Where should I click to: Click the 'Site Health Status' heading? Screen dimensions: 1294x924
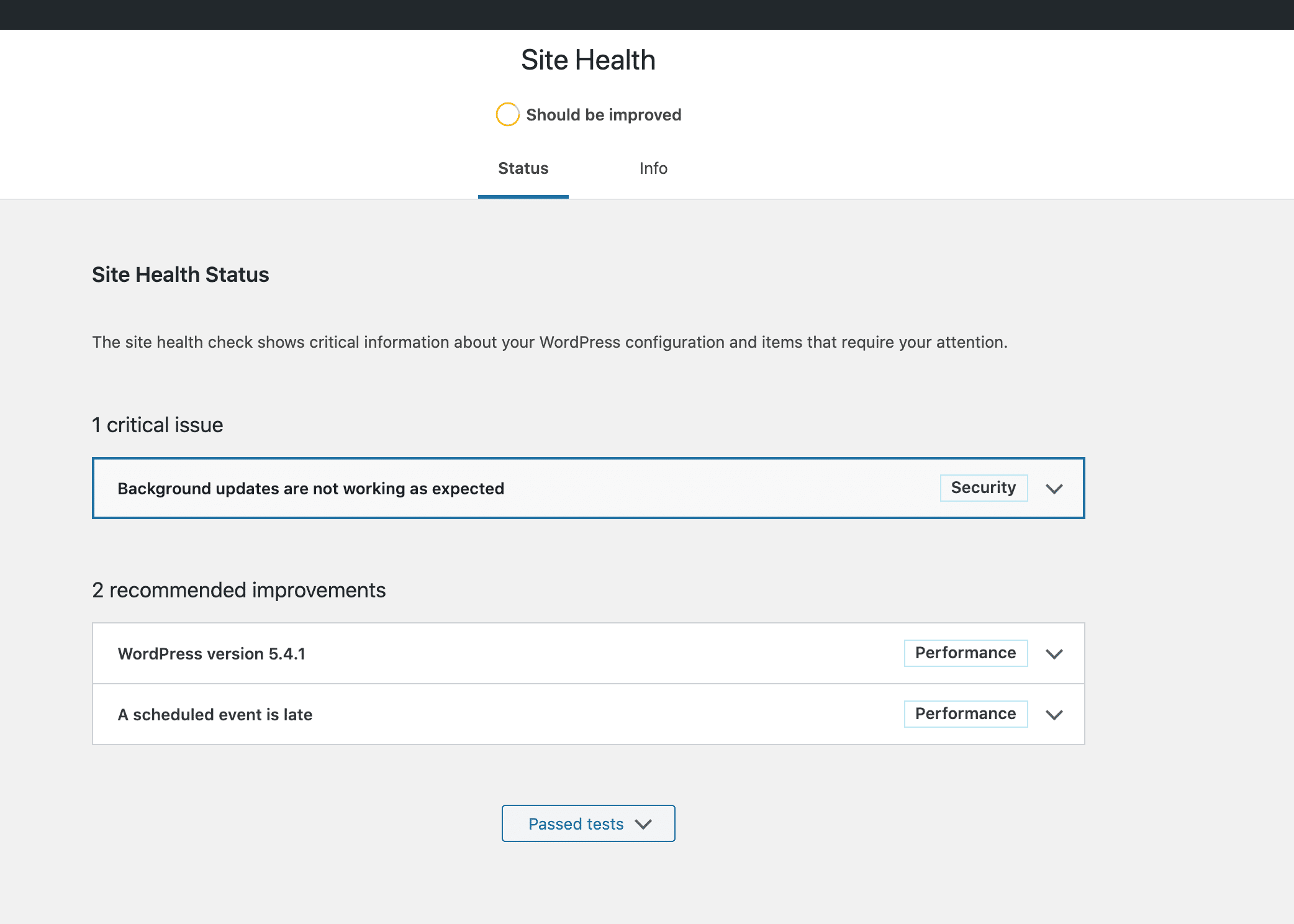coord(180,274)
